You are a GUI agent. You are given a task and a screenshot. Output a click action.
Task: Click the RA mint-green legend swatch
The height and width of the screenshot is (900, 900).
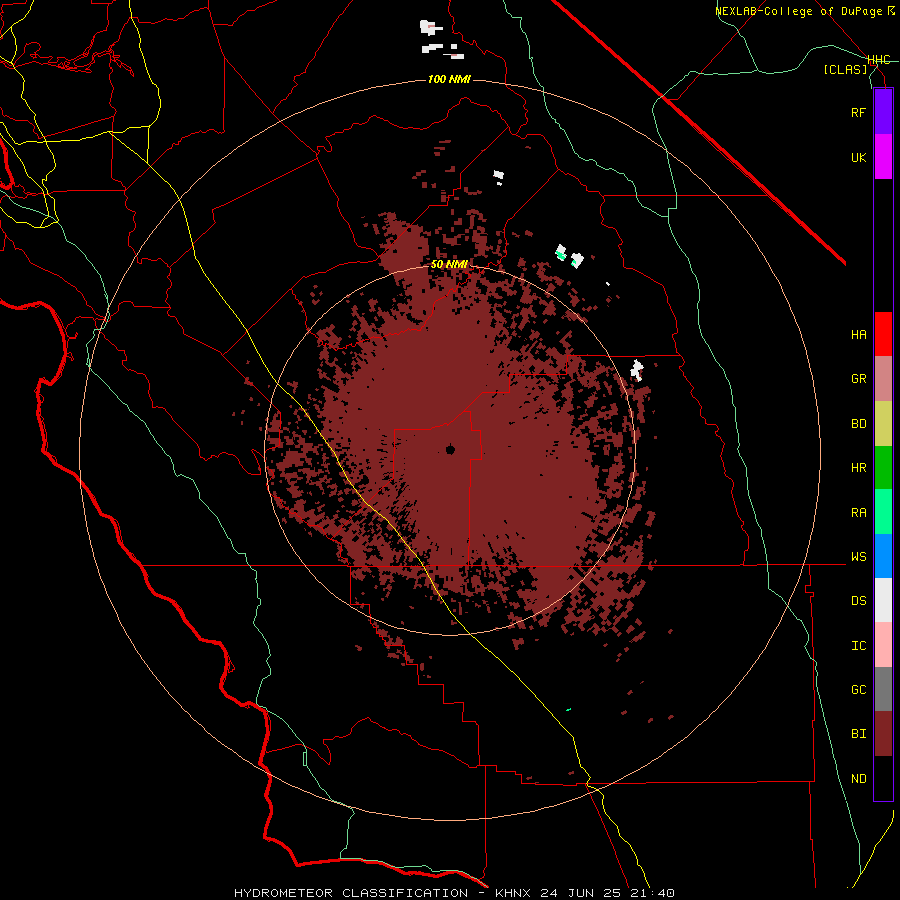(x=883, y=512)
